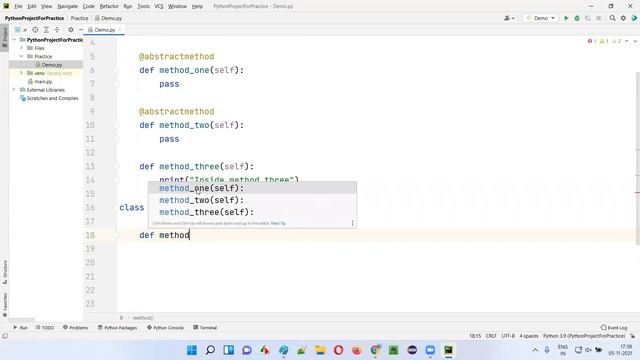Click PythonProjectForPractice breadcrumb in navigation bar
This screenshot has width=640, height=360.
pos(34,18)
